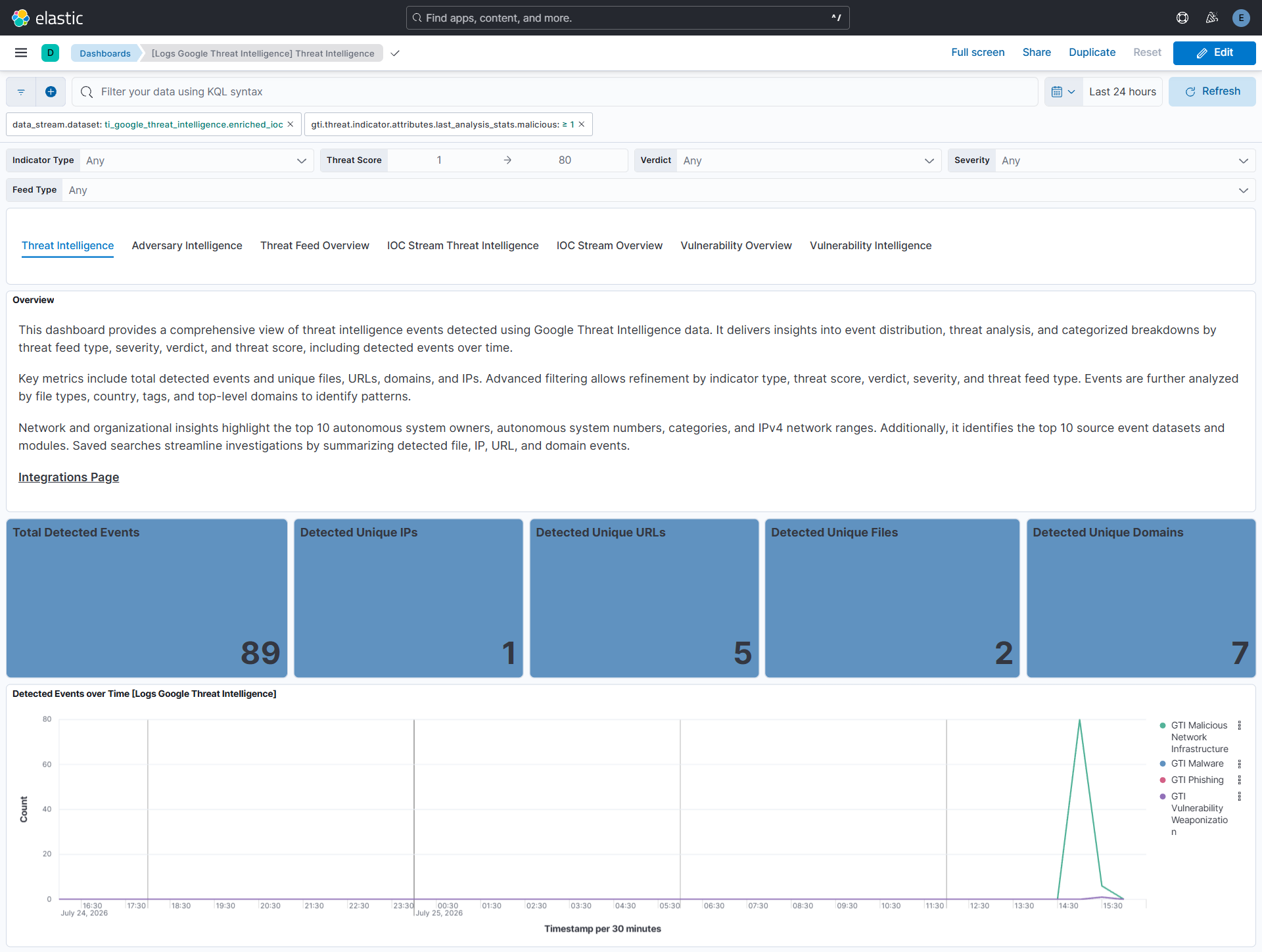Image resolution: width=1262 pixels, height=952 pixels.
Task: Remove the last_analysis_stats.malicious filter pill
Action: tap(582, 124)
